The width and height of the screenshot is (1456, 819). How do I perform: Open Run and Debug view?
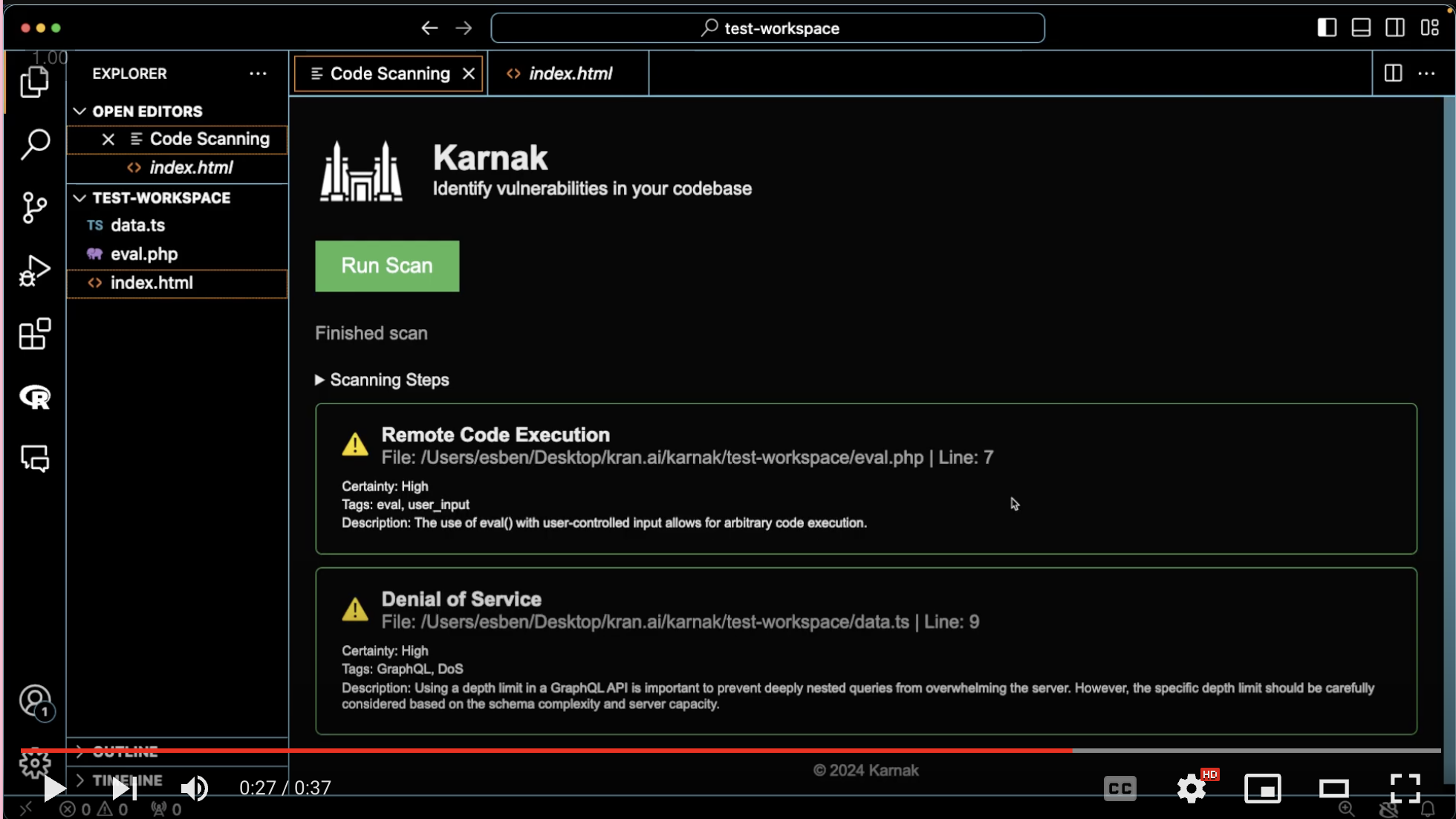pos(35,271)
